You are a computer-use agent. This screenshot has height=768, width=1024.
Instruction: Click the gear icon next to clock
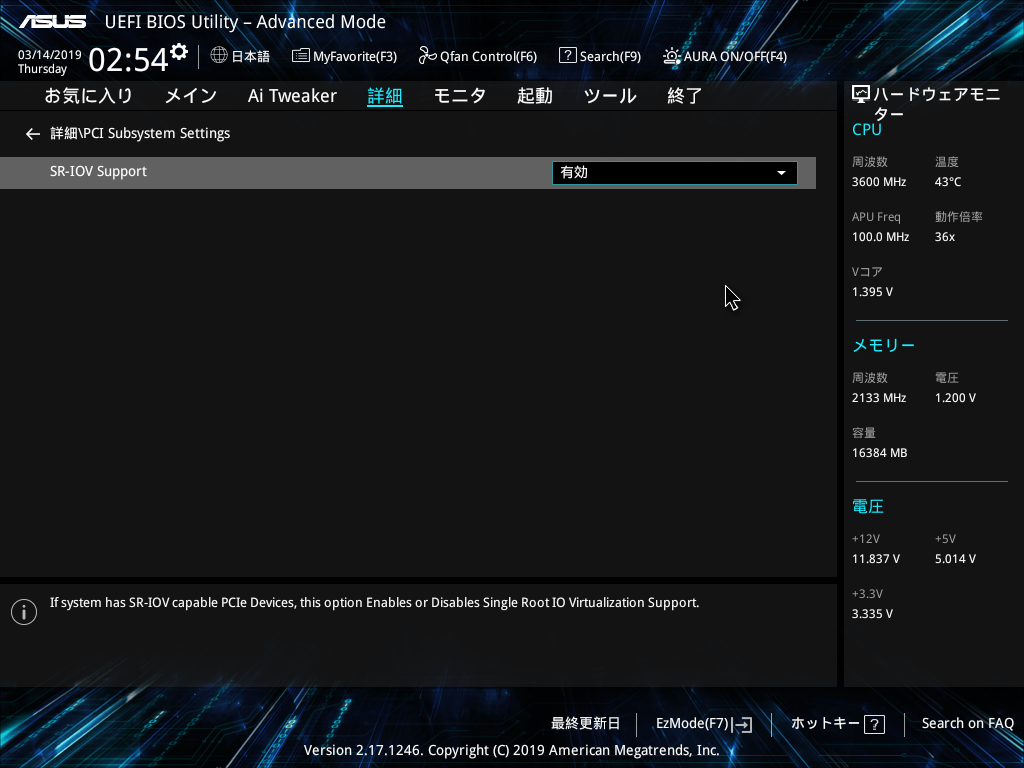click(x=179, y=52)
